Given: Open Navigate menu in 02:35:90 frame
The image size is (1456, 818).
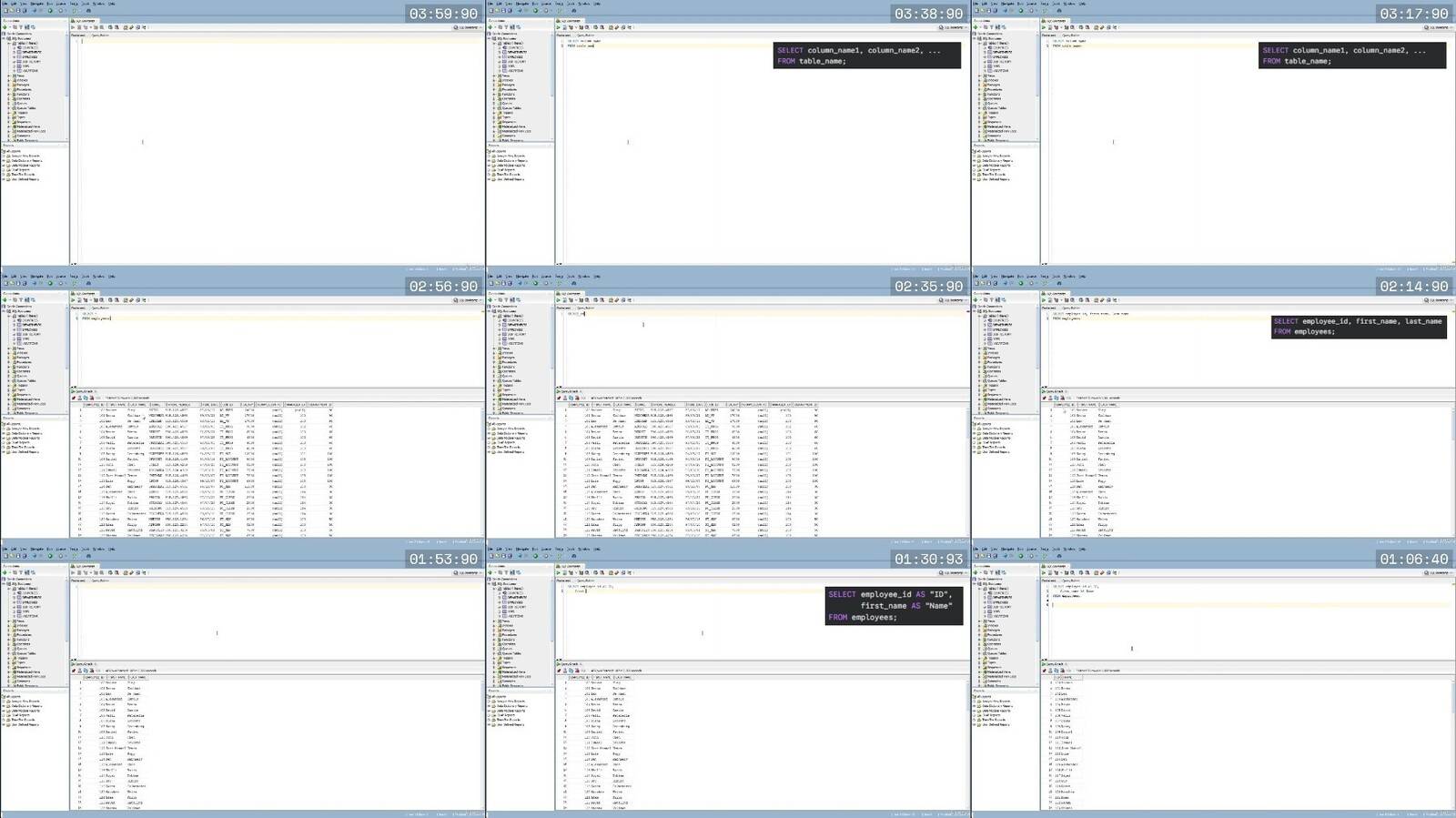Looking at the screenshot, I should pyautogui.click(x=522, y=277).
